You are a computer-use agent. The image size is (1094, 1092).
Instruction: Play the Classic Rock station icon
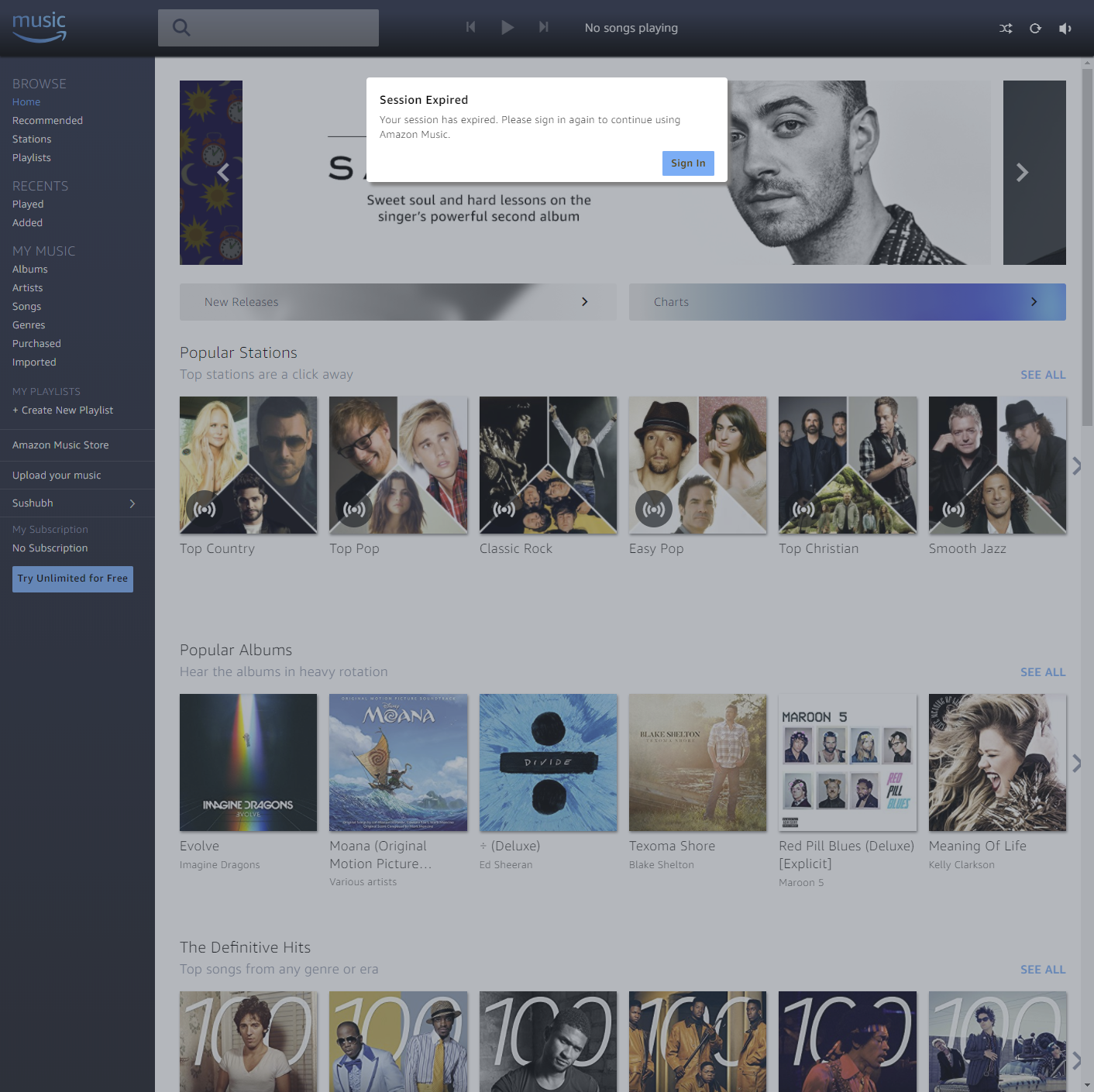504,509
